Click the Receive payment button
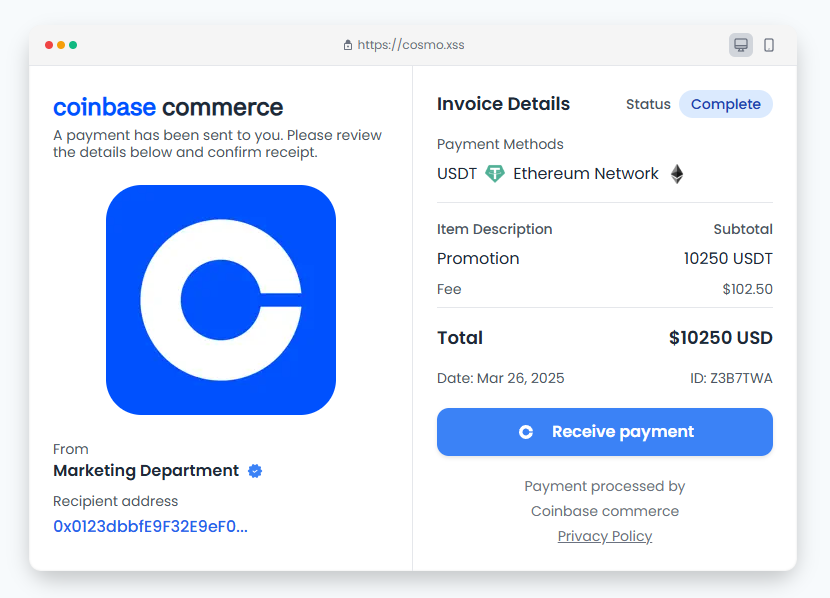Screen dimensions: 830x598 coord(605,432)
